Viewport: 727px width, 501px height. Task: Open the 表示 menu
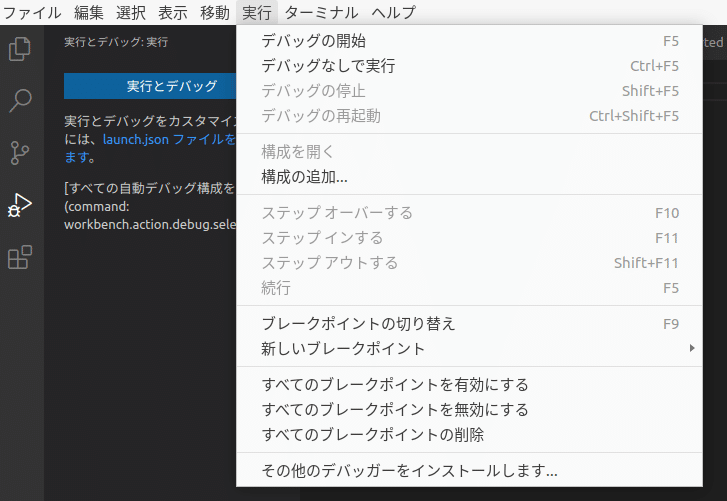click(173, 13)
